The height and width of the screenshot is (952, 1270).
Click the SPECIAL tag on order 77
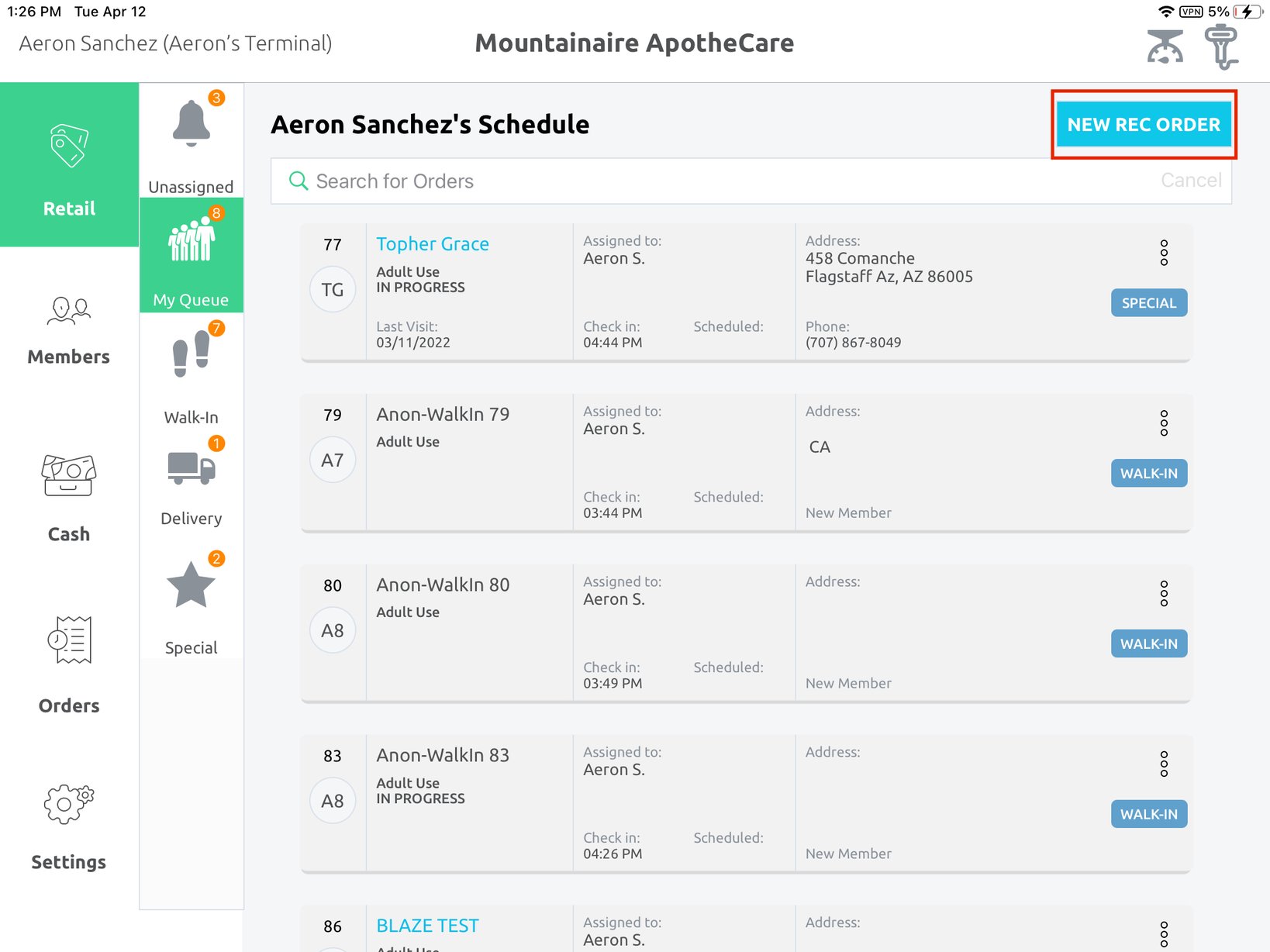point(1148,303)
